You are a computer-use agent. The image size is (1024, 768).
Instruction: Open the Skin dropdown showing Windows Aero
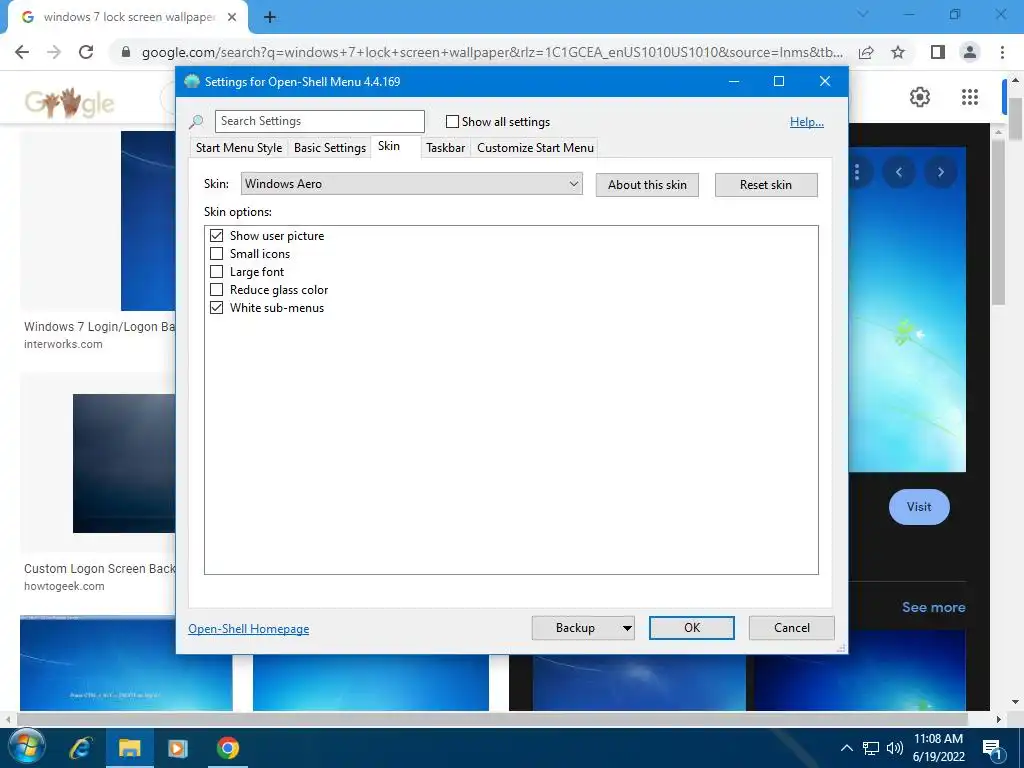(x=411, y=184)
